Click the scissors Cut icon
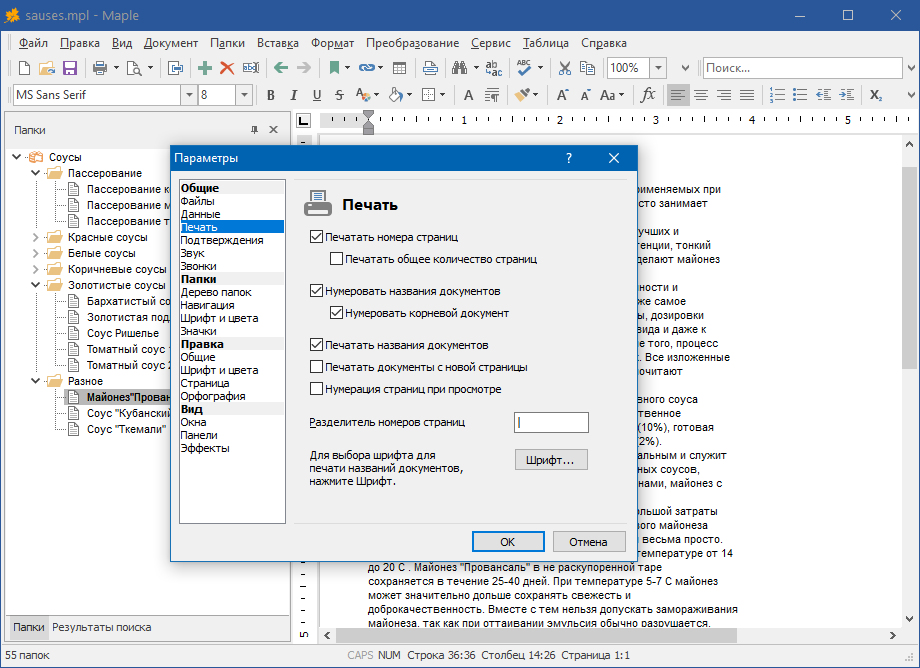 (x=564, y=68)
